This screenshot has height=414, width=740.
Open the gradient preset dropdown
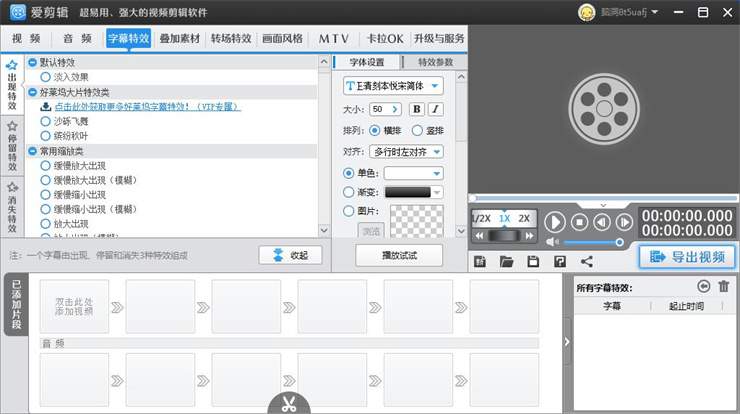point(437,192)
